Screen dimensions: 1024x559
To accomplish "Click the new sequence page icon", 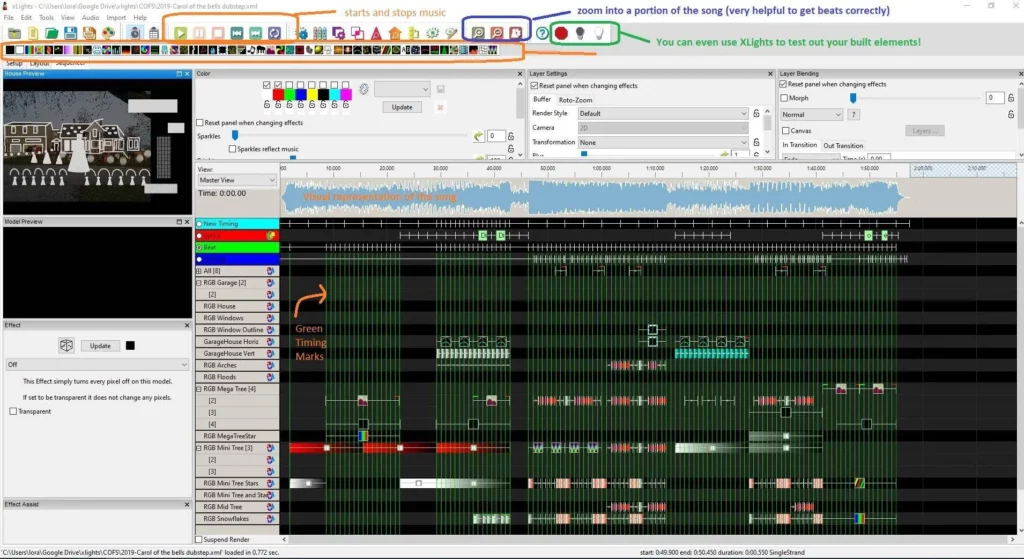I will point(33,33).
